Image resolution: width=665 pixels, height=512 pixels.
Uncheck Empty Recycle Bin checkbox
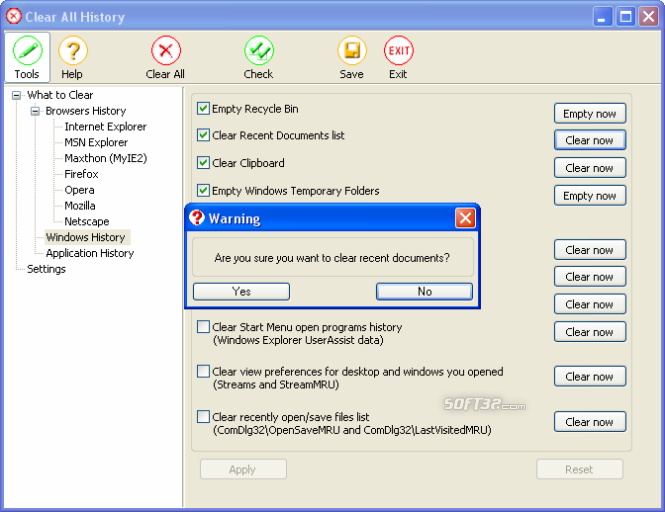click(x=203, y=109)
